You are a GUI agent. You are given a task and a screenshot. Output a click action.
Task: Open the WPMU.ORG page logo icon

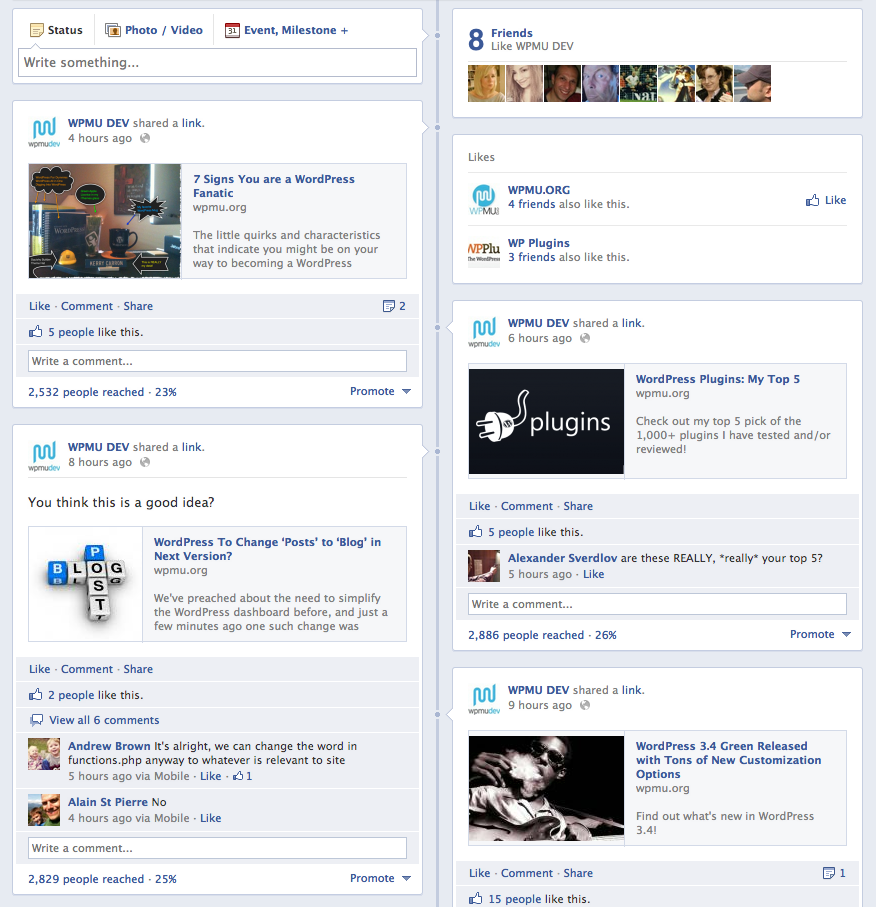[484, 200]
